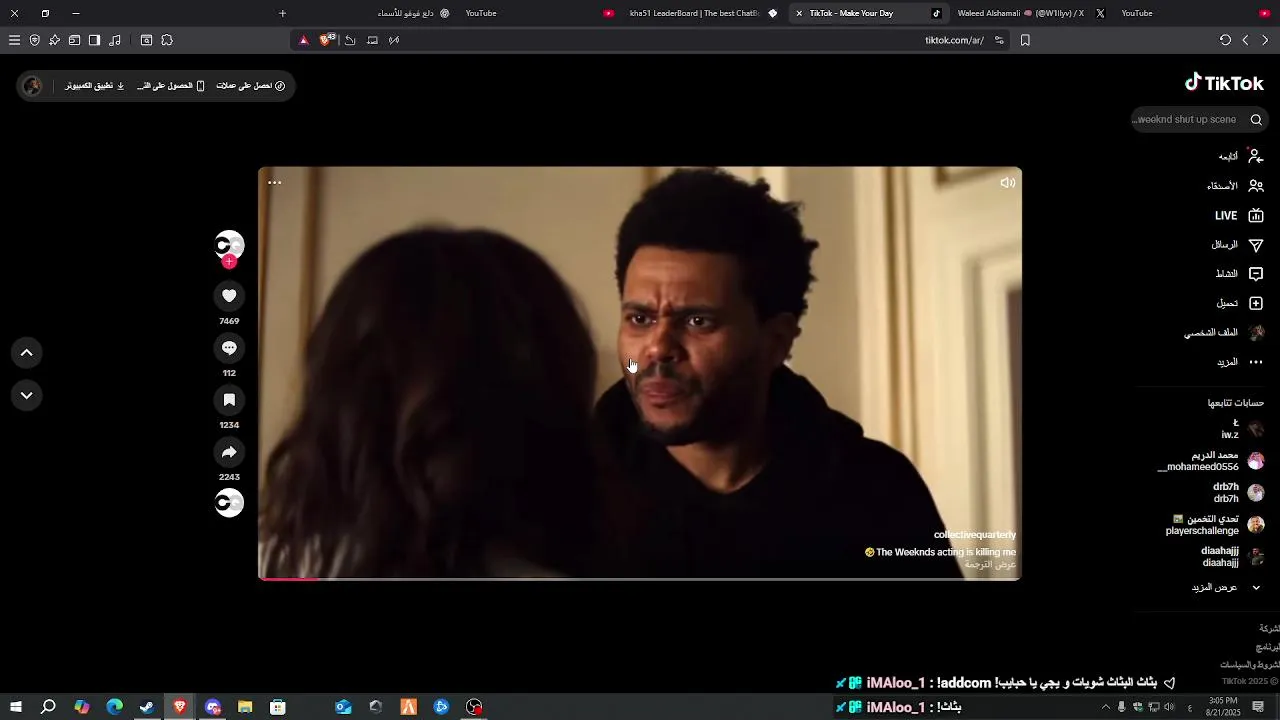The height and width of the screenshot is (720, 1280).
Task: Open Brave VPN shield icon
Action: [x=34, y=40]
